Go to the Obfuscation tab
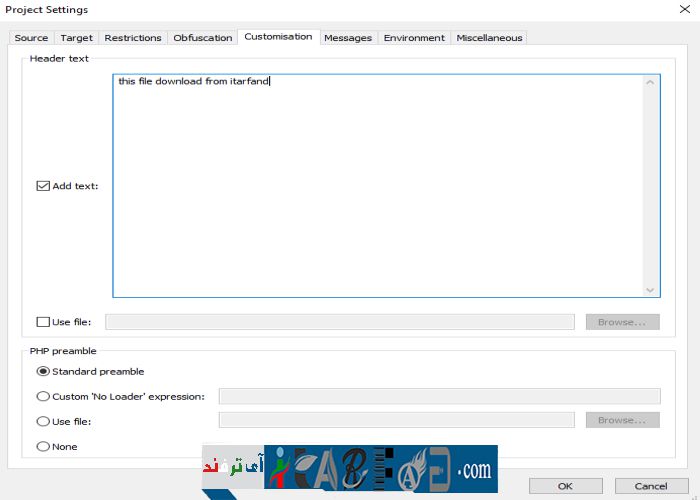 pos(203,38)
